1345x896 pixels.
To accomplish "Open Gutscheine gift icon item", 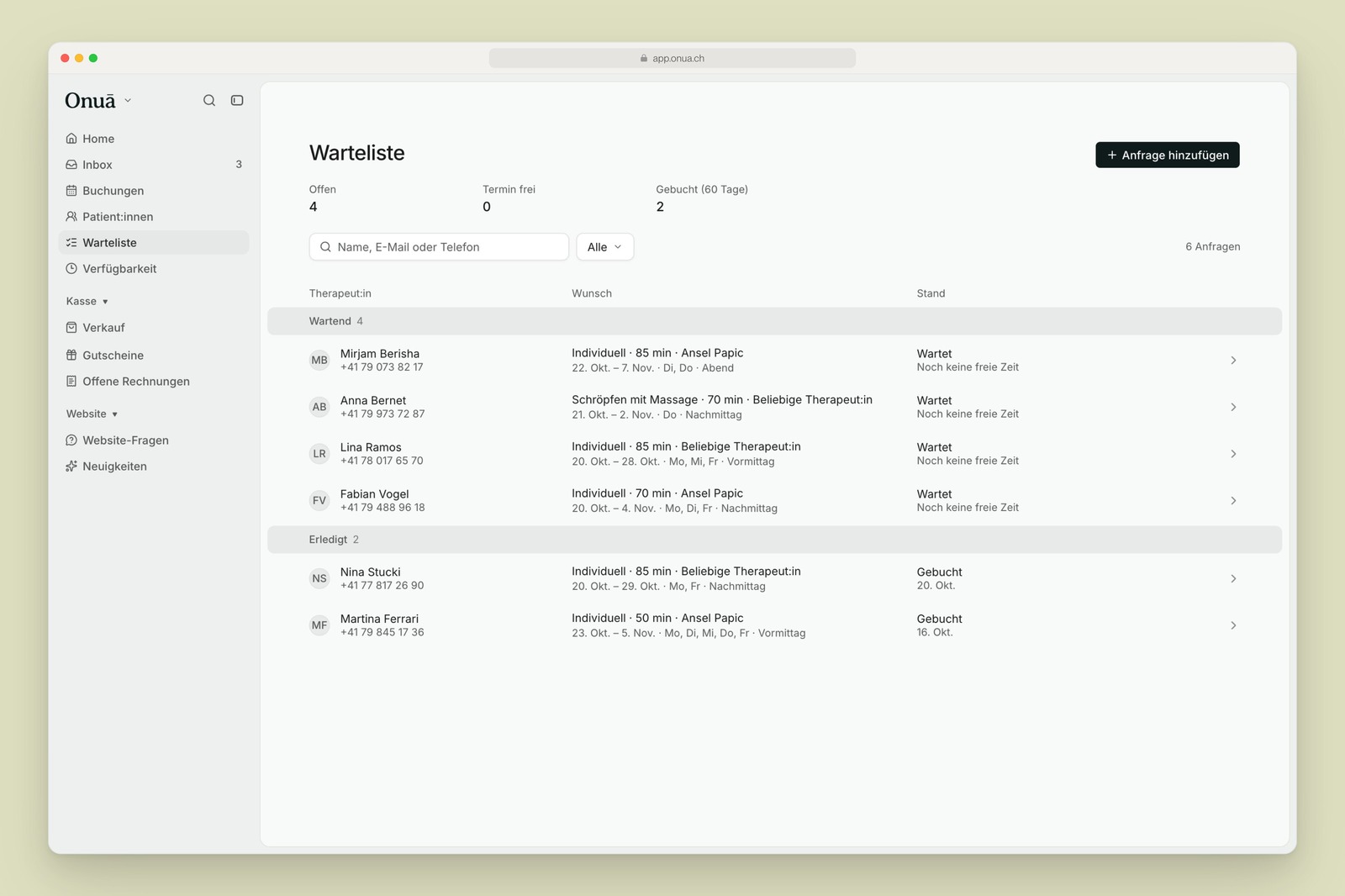I will [154, 356].
